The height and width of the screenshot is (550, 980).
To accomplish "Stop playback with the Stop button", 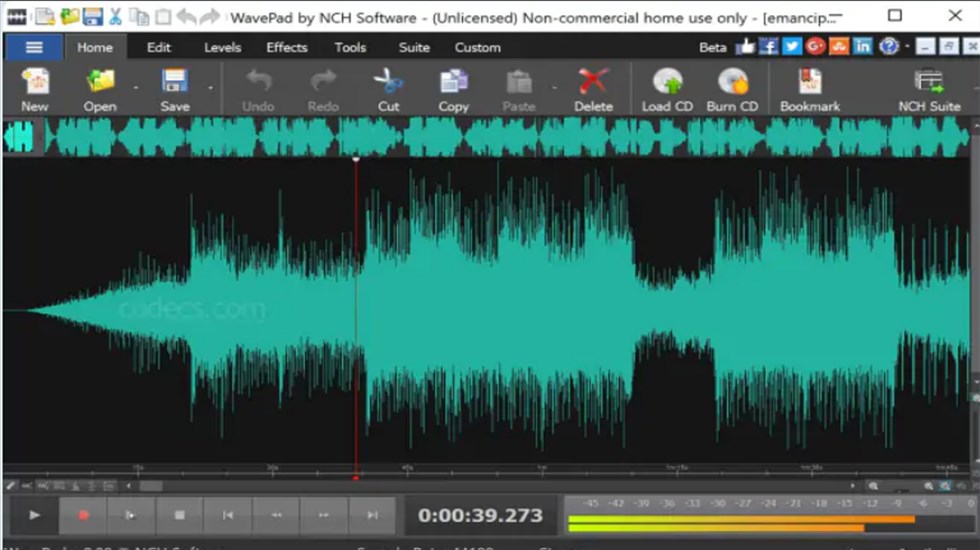I will point(179,515).
